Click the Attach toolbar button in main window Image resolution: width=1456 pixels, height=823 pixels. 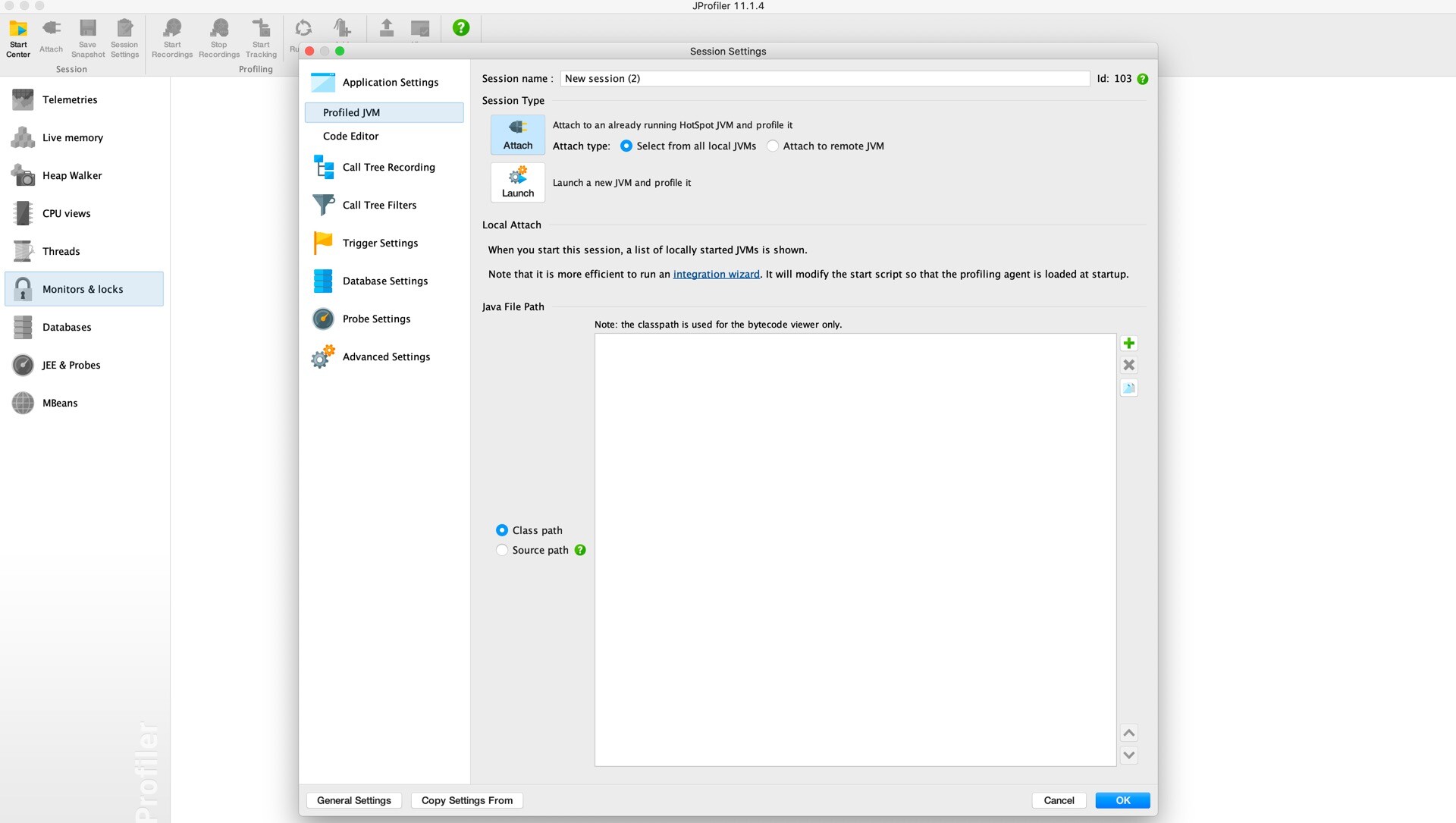51,38
